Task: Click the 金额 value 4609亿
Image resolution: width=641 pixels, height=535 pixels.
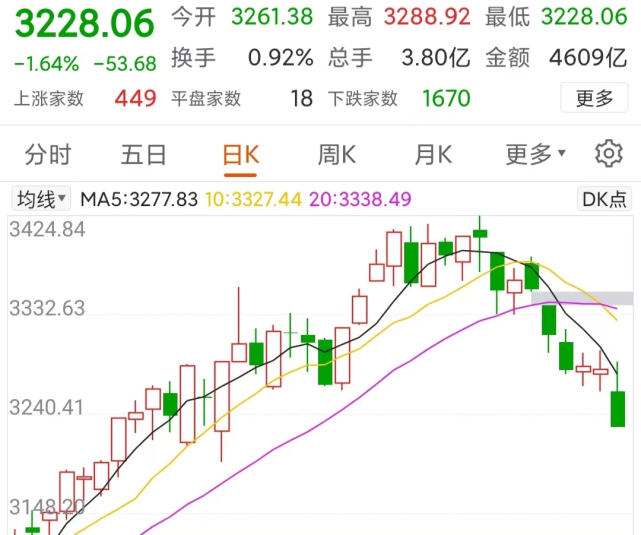Action: [588, 58]
